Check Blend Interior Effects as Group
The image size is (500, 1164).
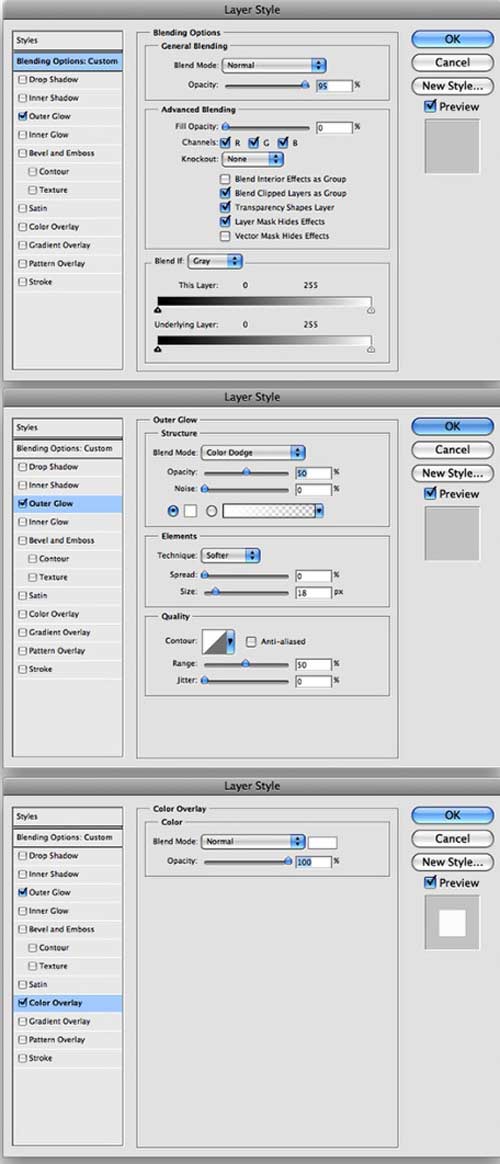tap(225, 179)
